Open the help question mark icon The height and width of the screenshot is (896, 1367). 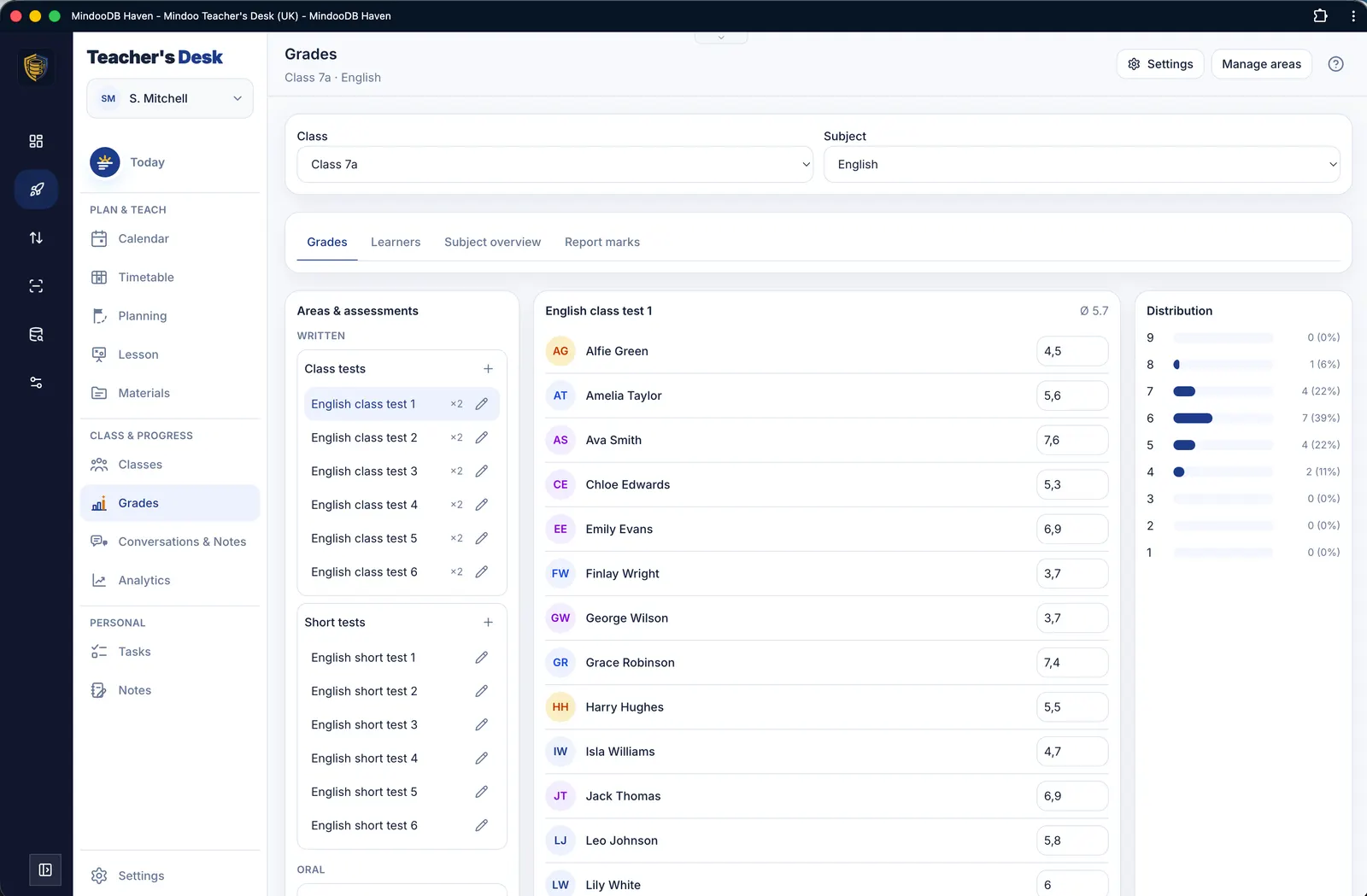tap(1335, 64)
